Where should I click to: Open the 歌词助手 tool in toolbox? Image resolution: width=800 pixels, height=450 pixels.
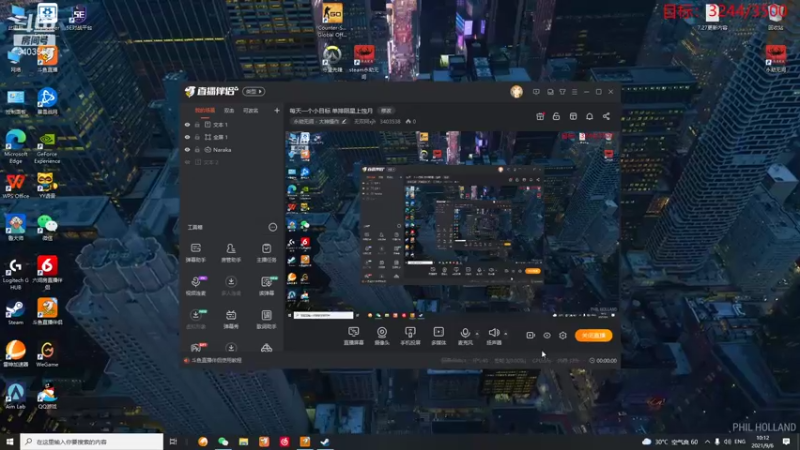[x=266, y=319]
